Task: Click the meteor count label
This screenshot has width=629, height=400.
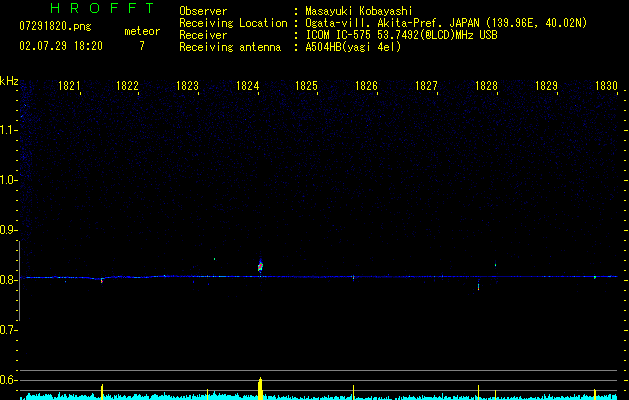Action: (142, 31)
